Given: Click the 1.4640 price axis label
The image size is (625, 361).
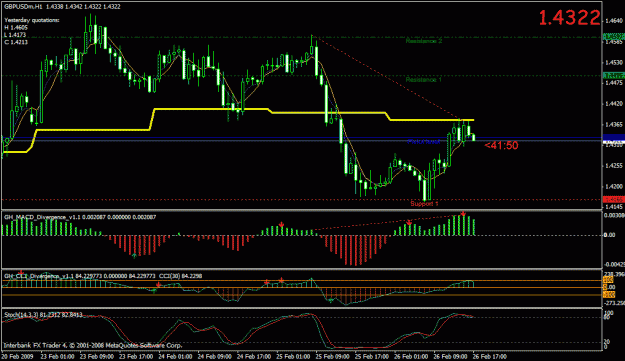Looking at the screenshot, I should point(614,20).
